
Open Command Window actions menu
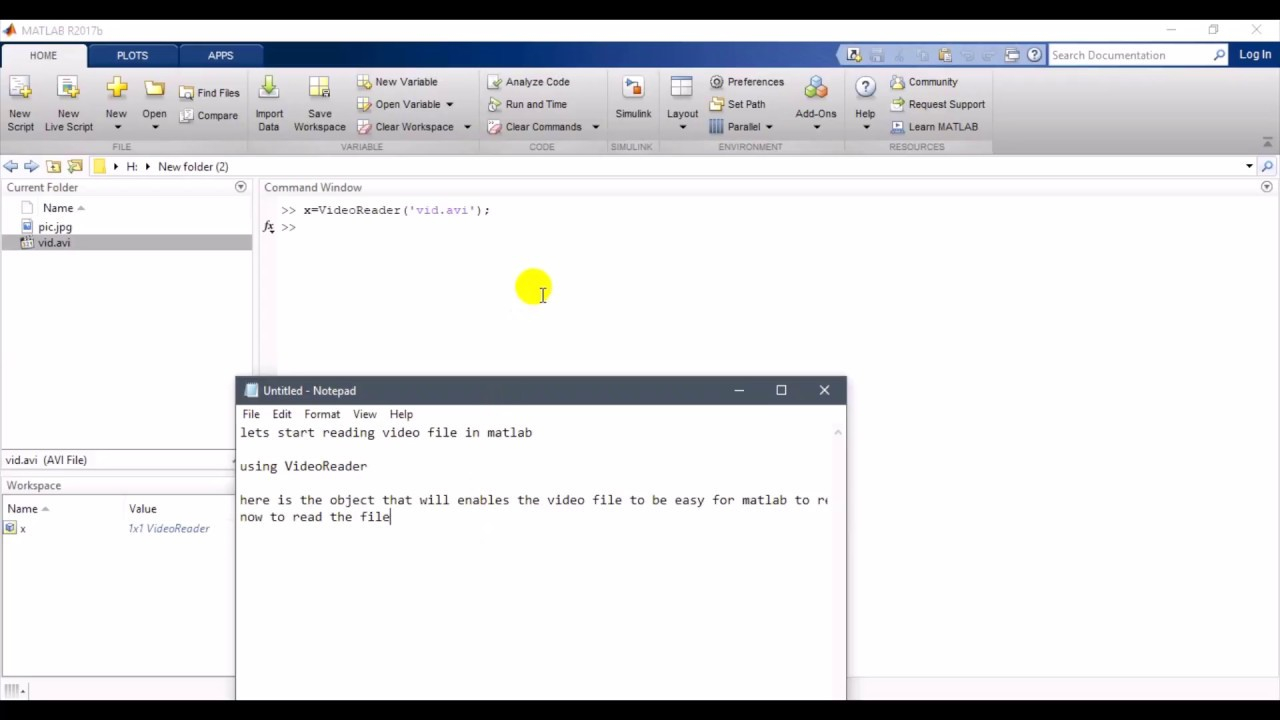[x=1266, y=187]
